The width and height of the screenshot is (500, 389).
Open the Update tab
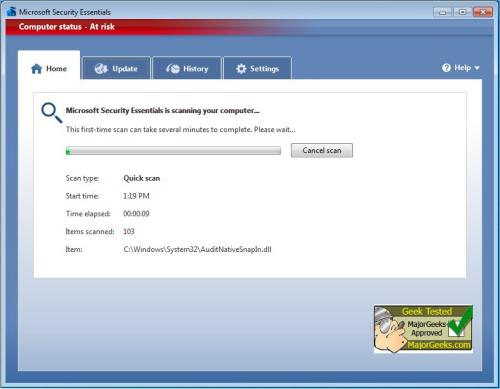tap(117, 68)
